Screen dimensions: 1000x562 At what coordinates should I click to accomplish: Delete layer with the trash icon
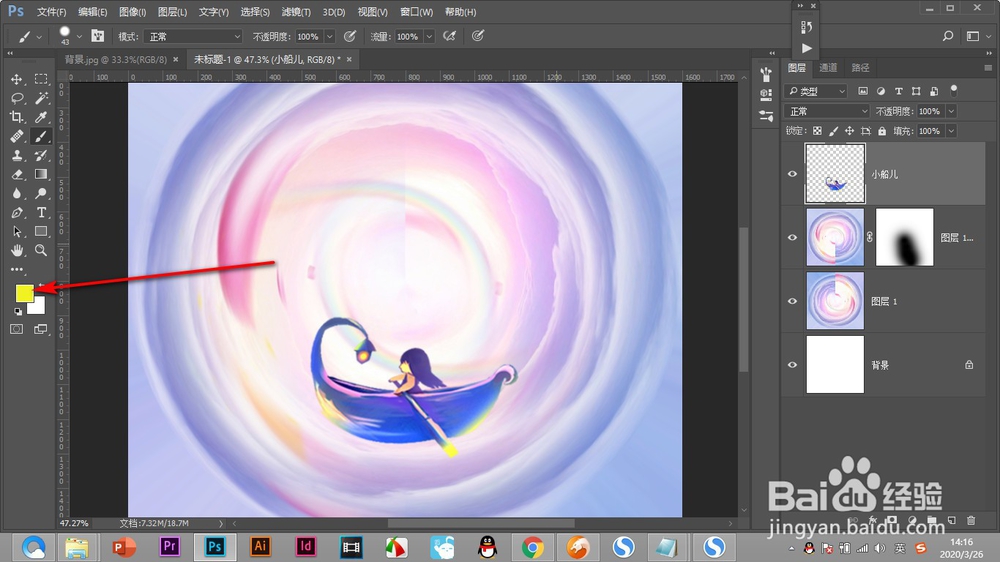tap(971, 521)
